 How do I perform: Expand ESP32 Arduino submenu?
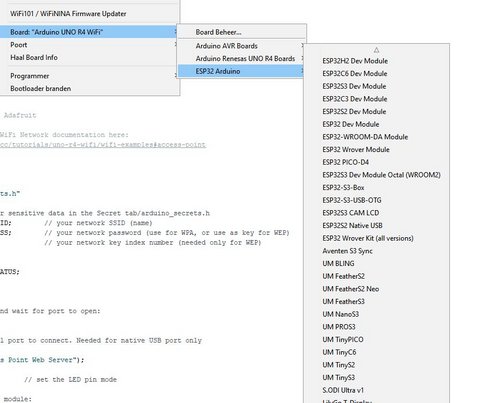coord(241,71)
